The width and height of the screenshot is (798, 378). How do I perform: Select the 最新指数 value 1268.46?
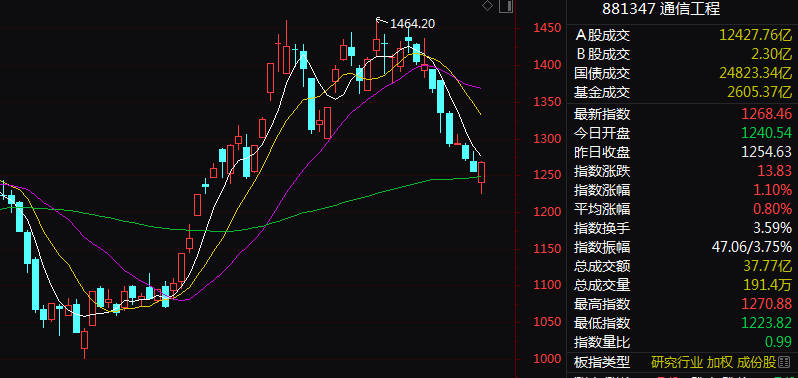766,113
